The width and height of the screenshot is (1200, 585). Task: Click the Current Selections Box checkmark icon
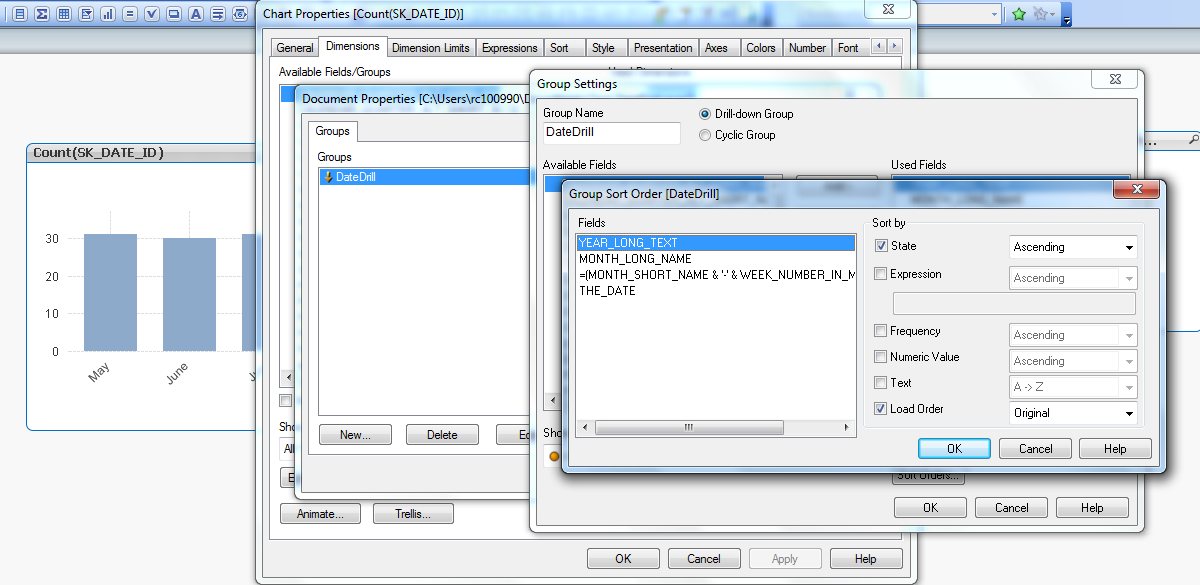(x=151, y=14)
